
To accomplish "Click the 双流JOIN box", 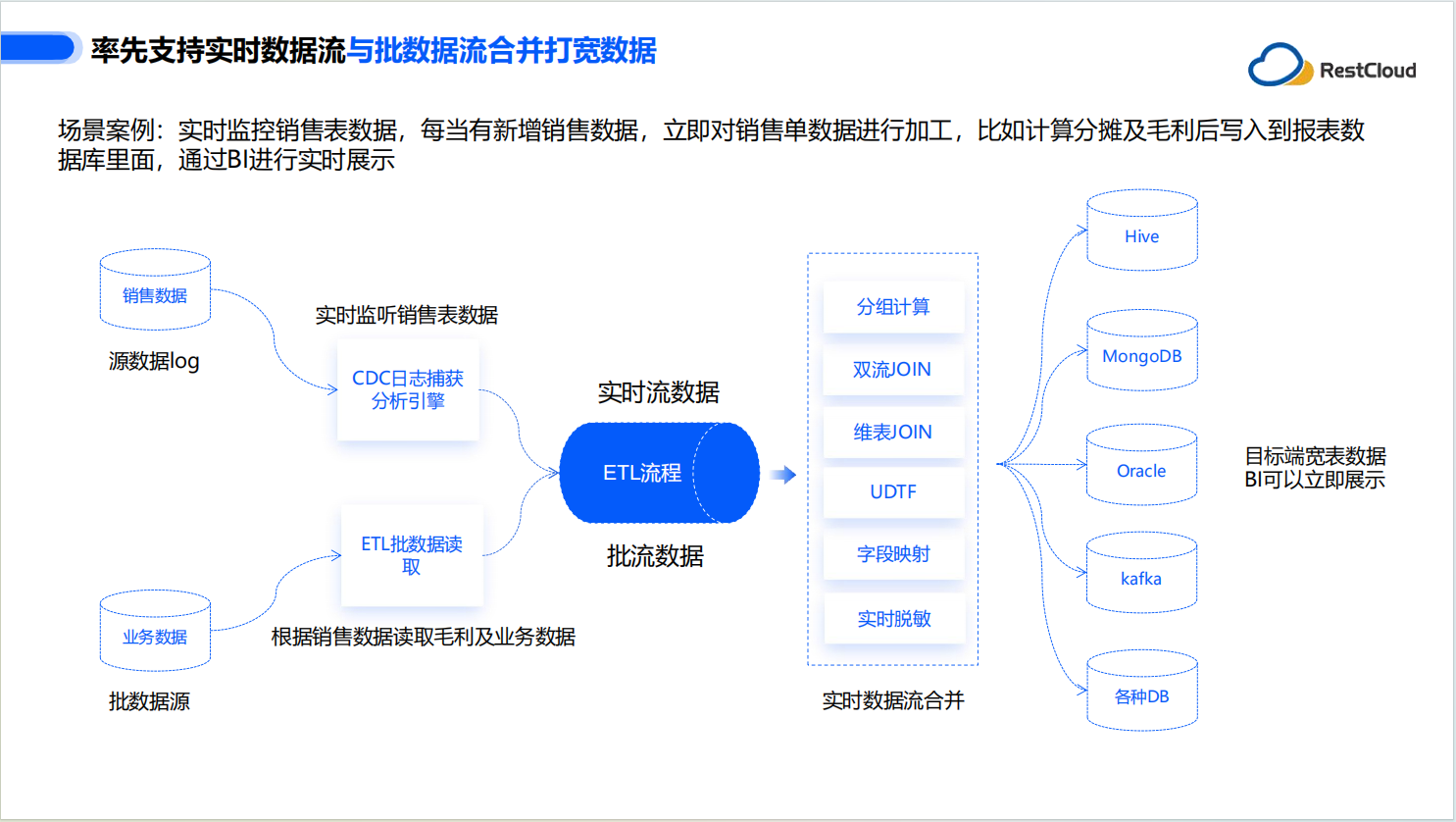I will [893, 370].
